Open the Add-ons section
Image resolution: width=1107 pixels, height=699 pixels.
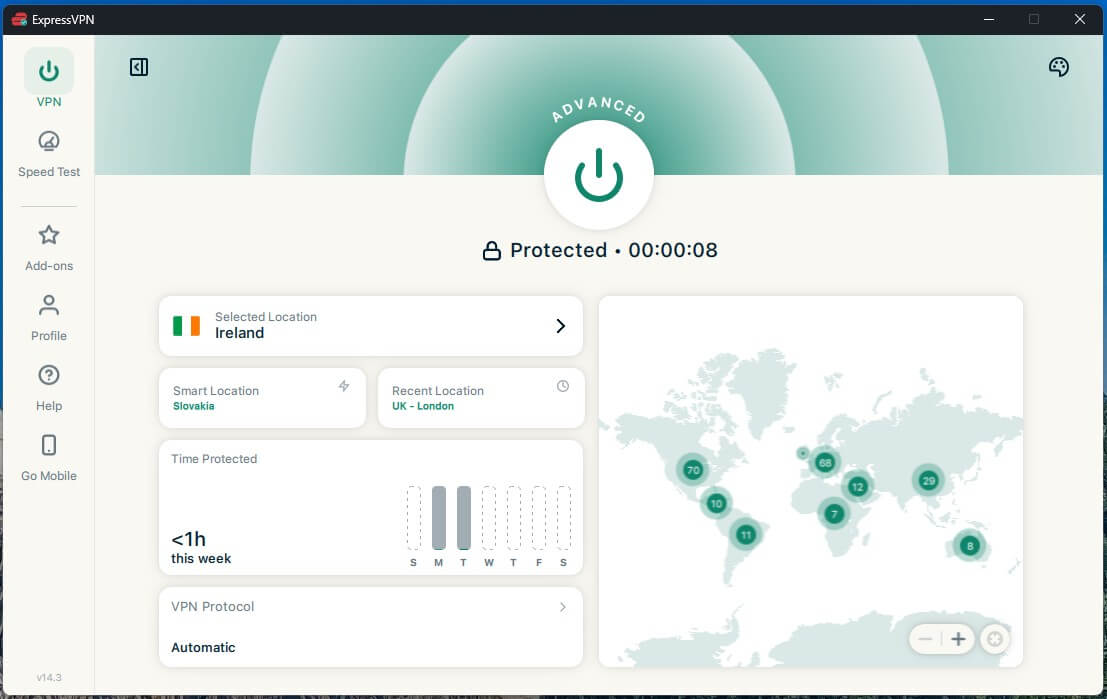tap(49, 248)
